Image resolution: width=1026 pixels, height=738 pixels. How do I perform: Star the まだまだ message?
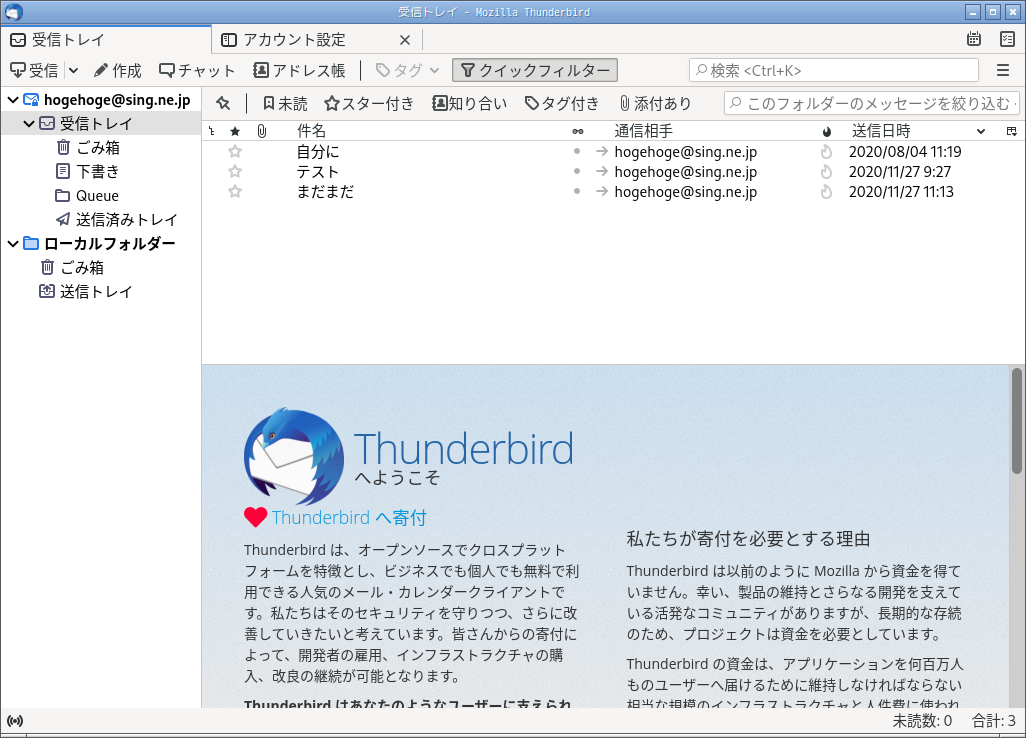(235, 192)
